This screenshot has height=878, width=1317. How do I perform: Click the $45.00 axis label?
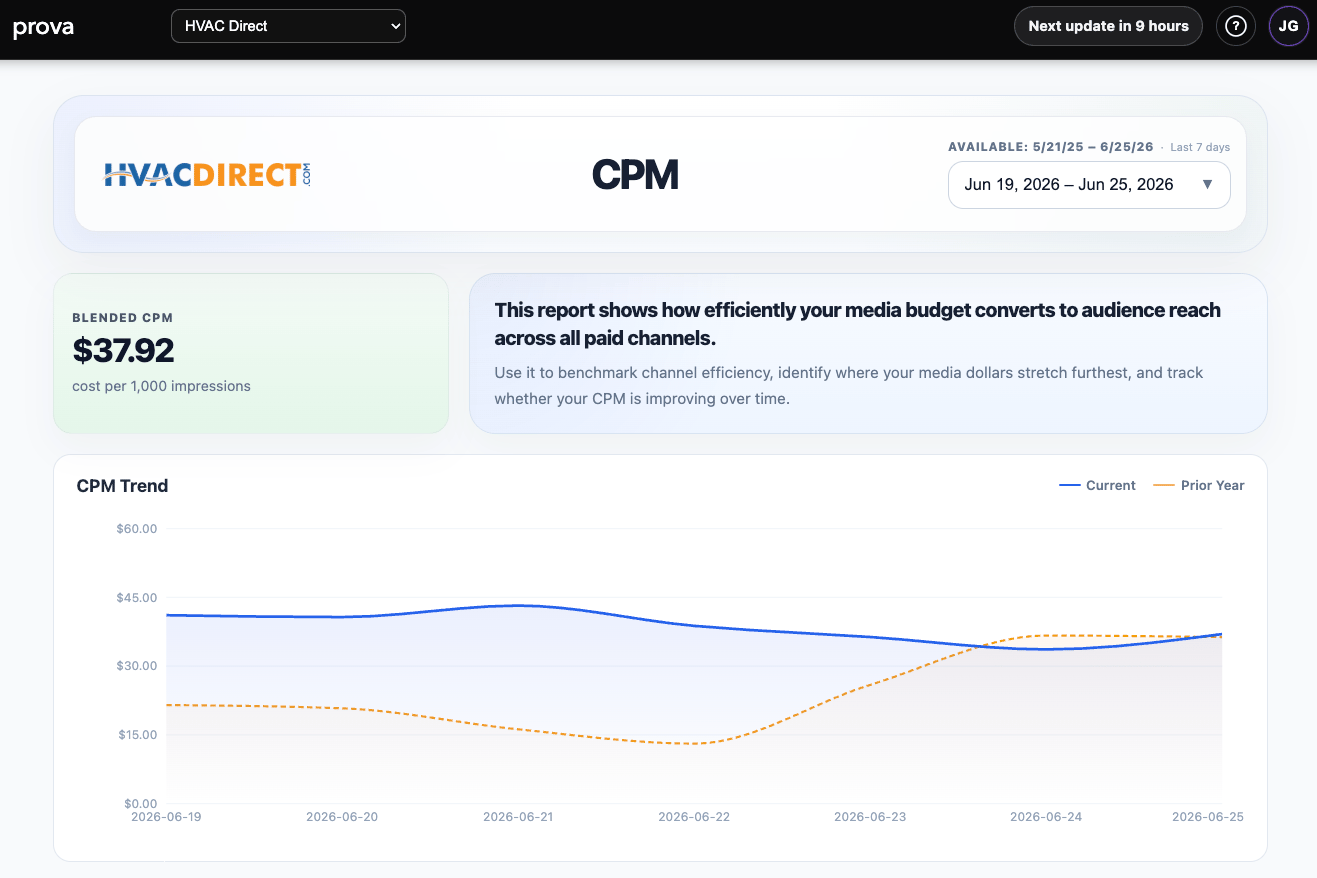pos(137,598)
